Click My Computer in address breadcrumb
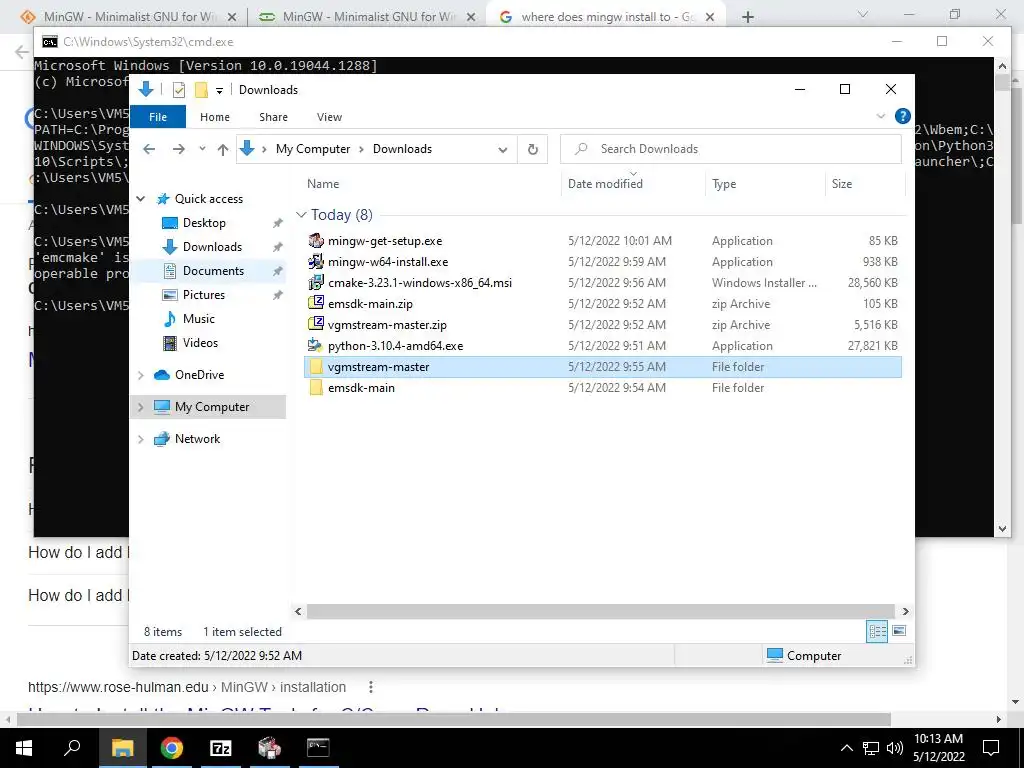The width and height of the screenshot is (1024, 768). click(313, 149)
